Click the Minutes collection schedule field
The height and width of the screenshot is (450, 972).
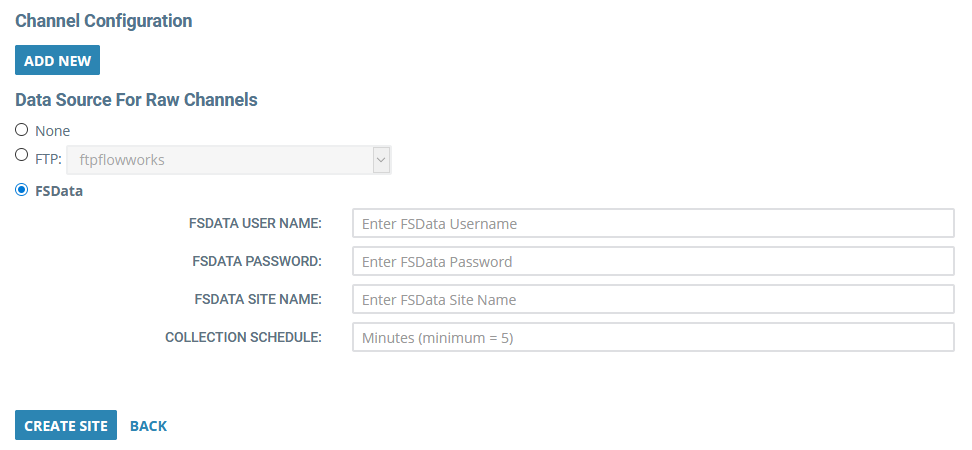click(653, 337)
